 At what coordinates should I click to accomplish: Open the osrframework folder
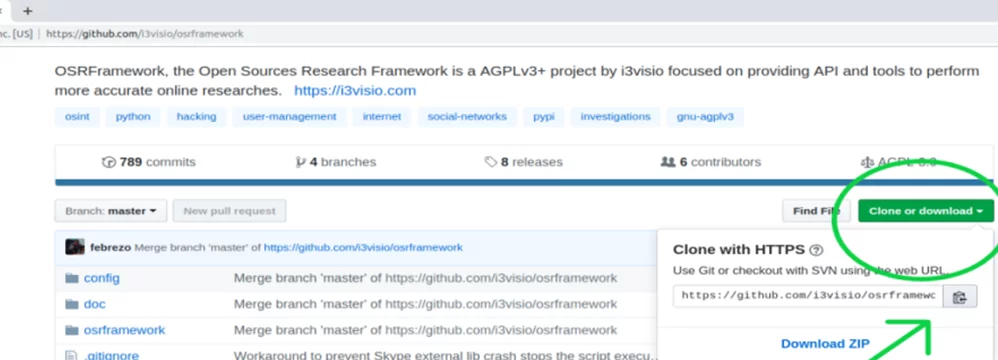click(x=124, y=330)
